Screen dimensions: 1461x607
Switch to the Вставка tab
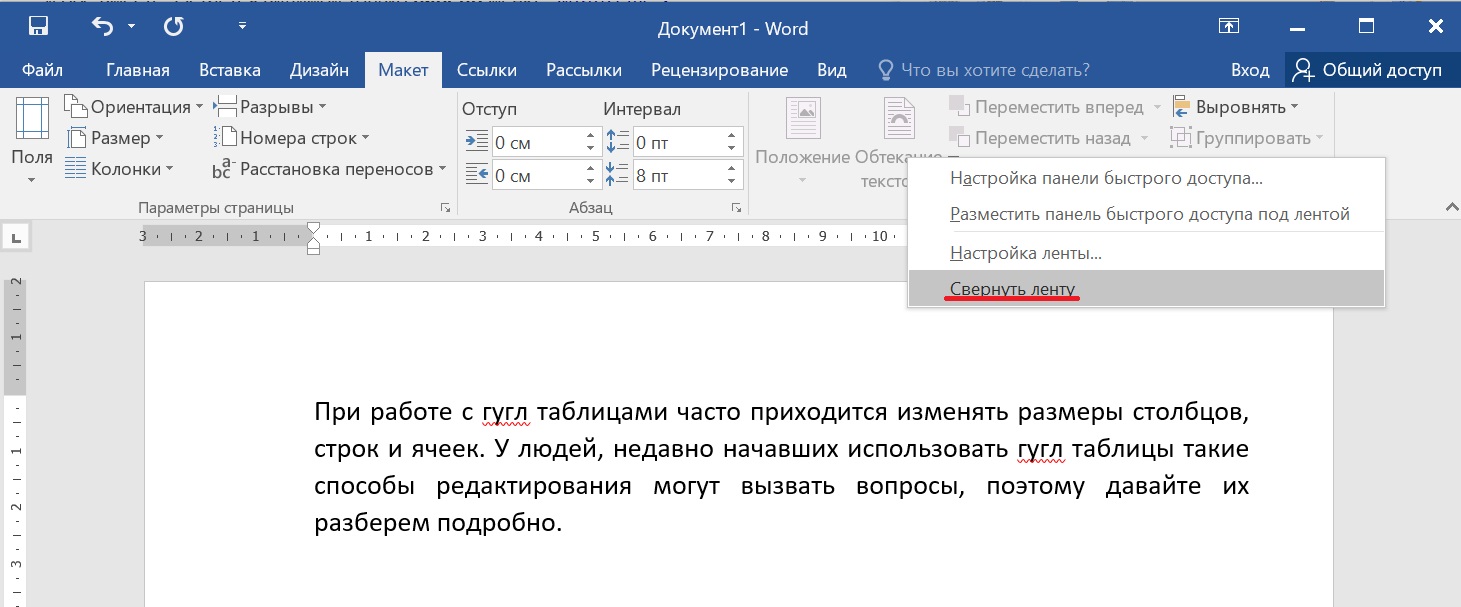230,70
